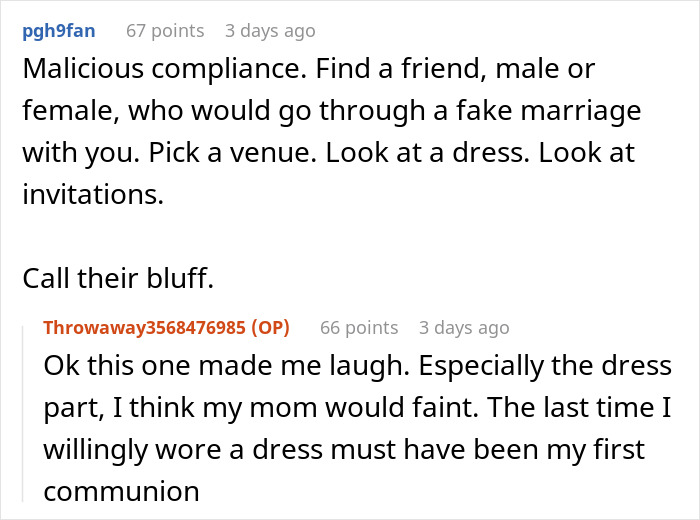
Task: Open pgh9fan's user profile
Action: tap(58, 31)
